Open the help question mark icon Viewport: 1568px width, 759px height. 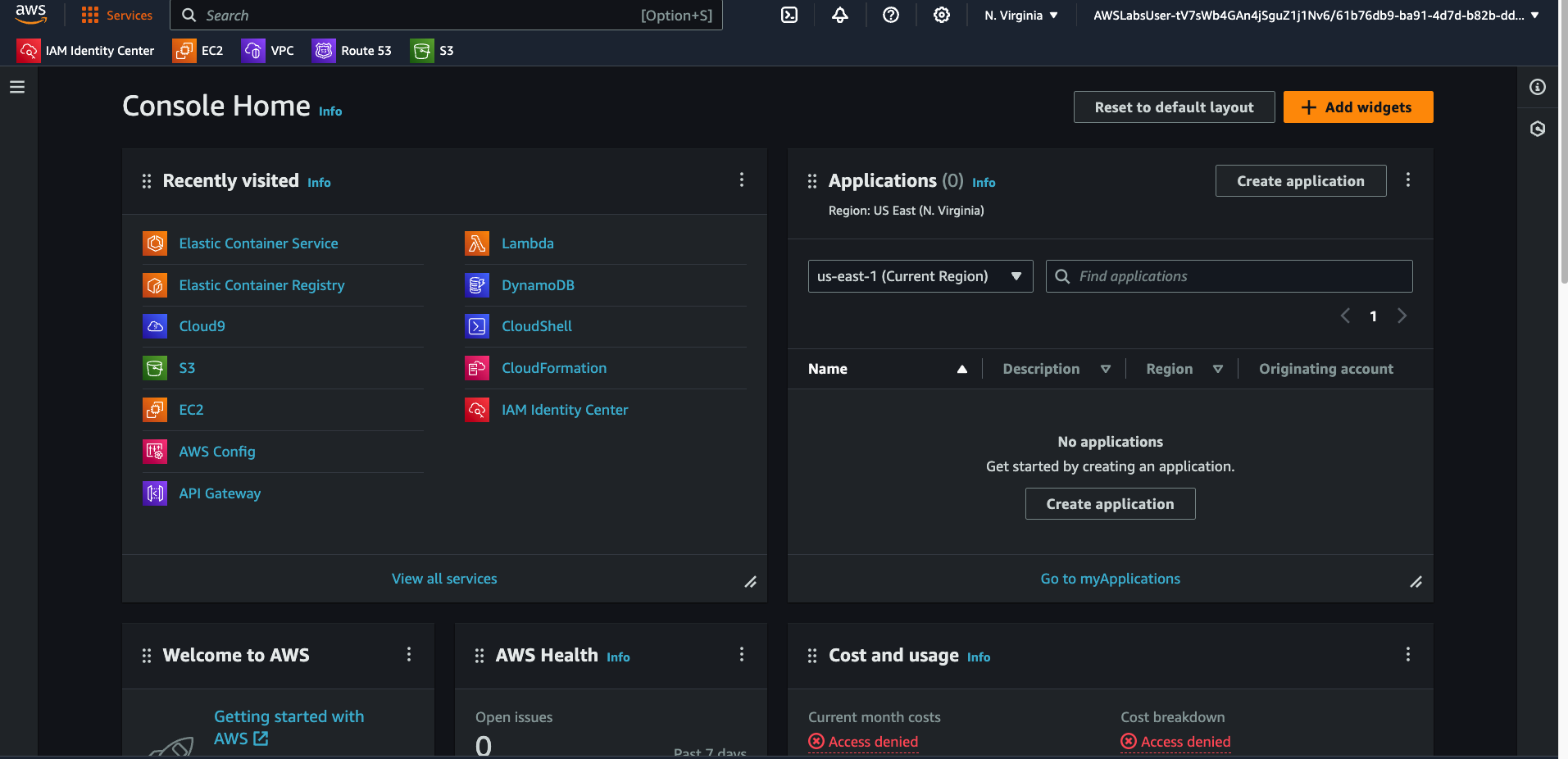tap(890, 15)
